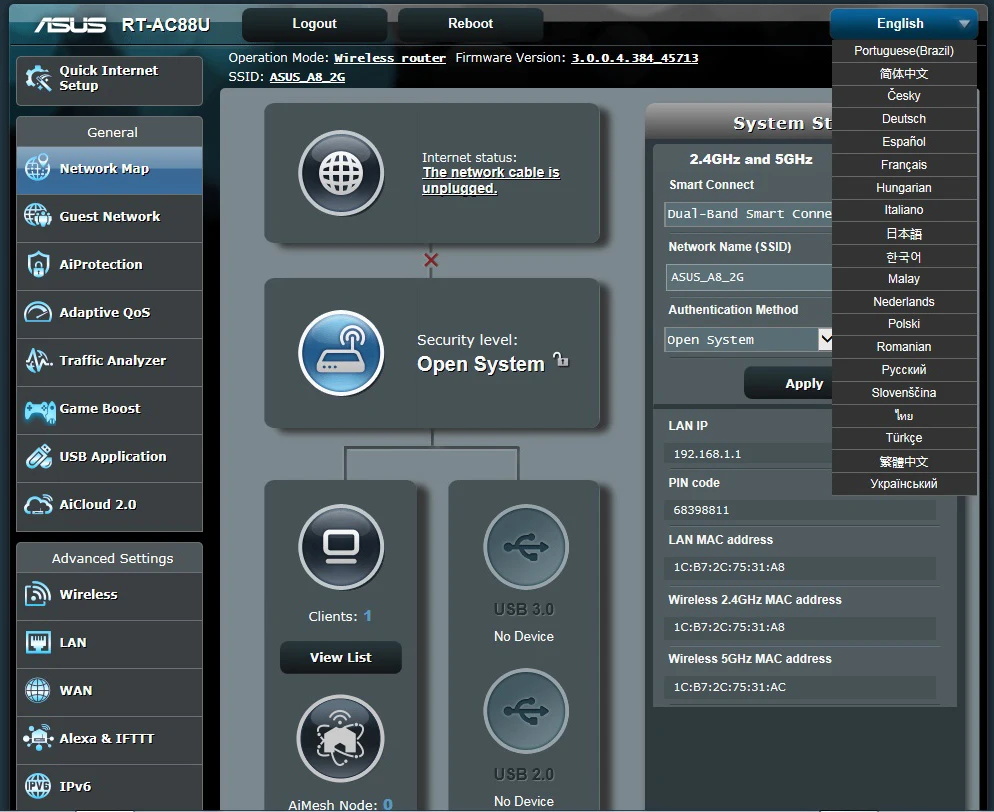Select Русский language
The width and height of the screenshot is (994, 812).
tap(904, 370)
